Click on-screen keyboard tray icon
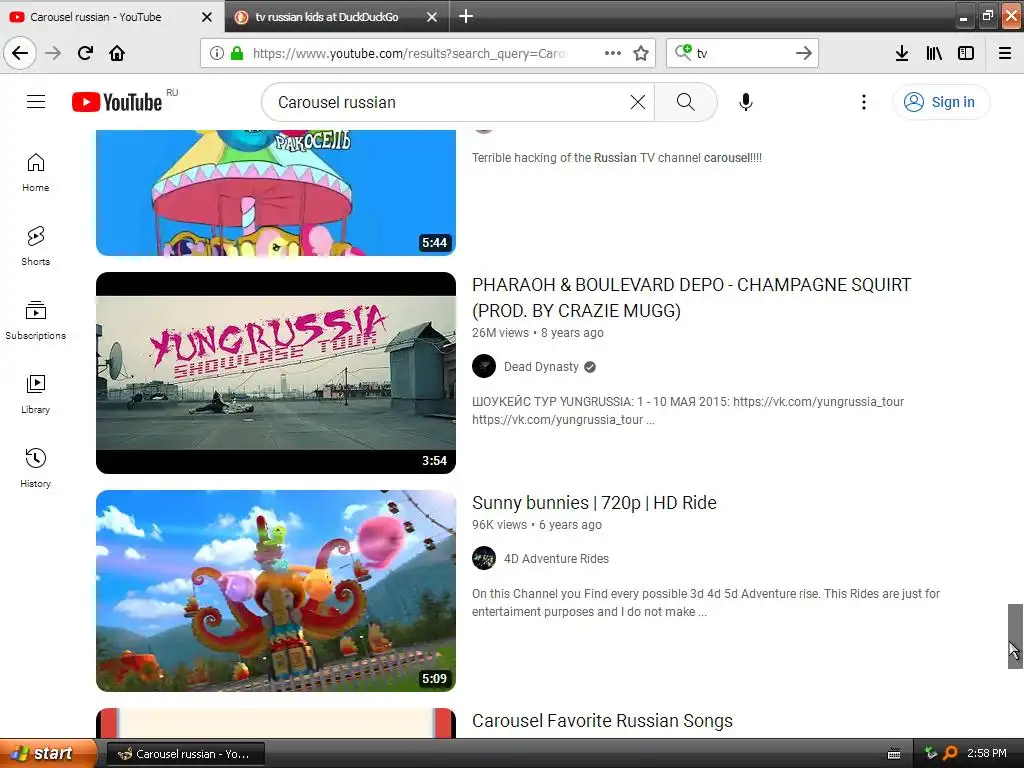1024x768 pixels. click(894, 754)
